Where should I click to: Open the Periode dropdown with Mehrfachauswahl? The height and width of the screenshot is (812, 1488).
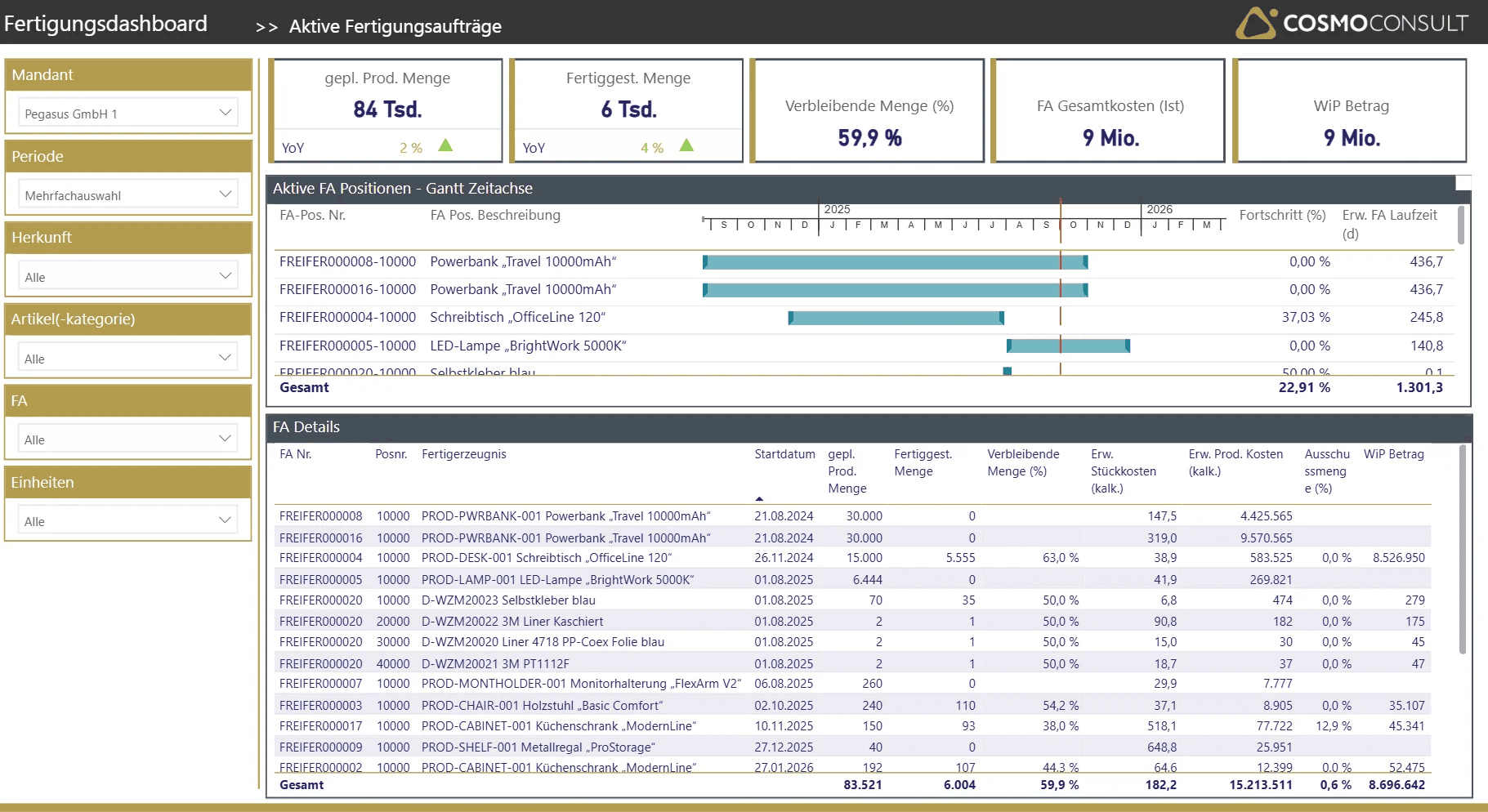(128, 194)
